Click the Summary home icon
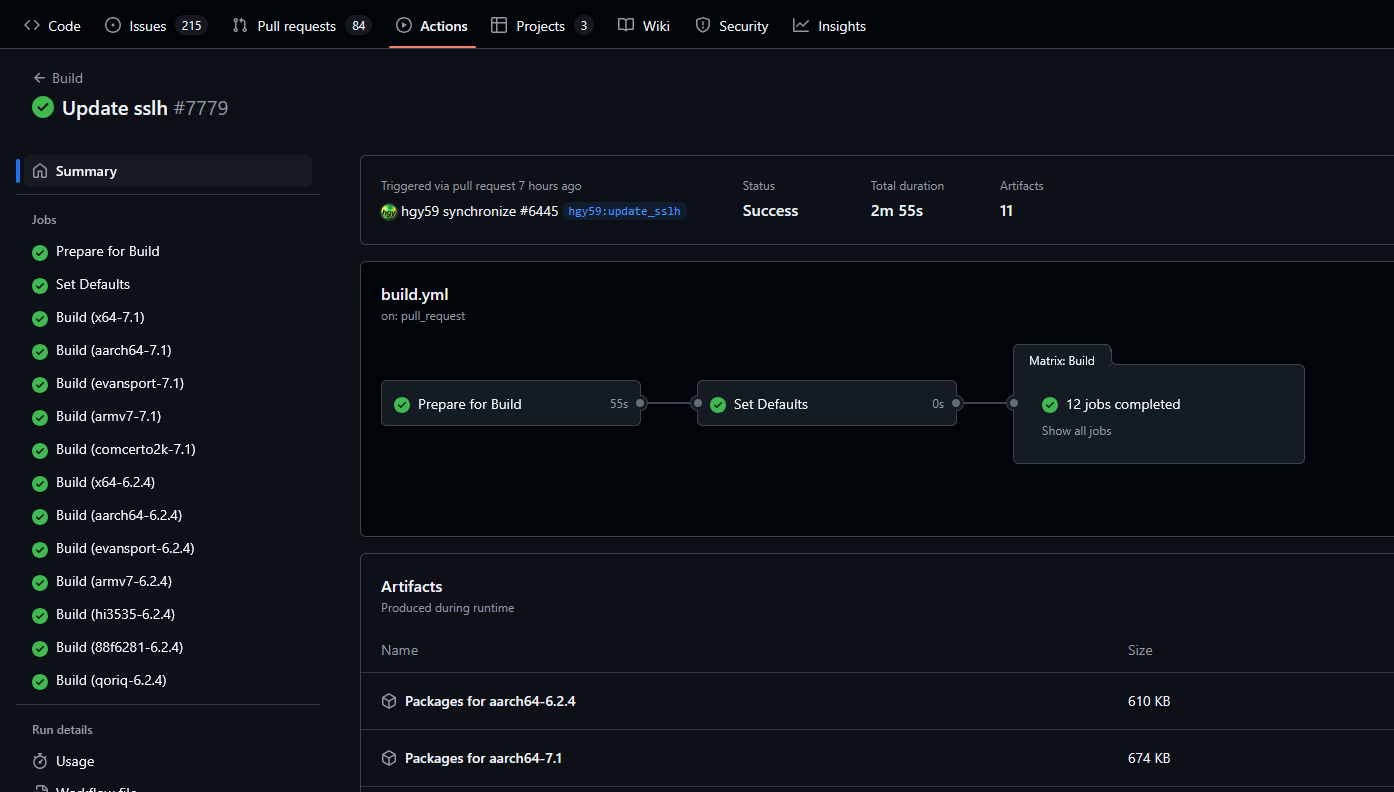Screen dimensions: 1394x792 (40, 170)
